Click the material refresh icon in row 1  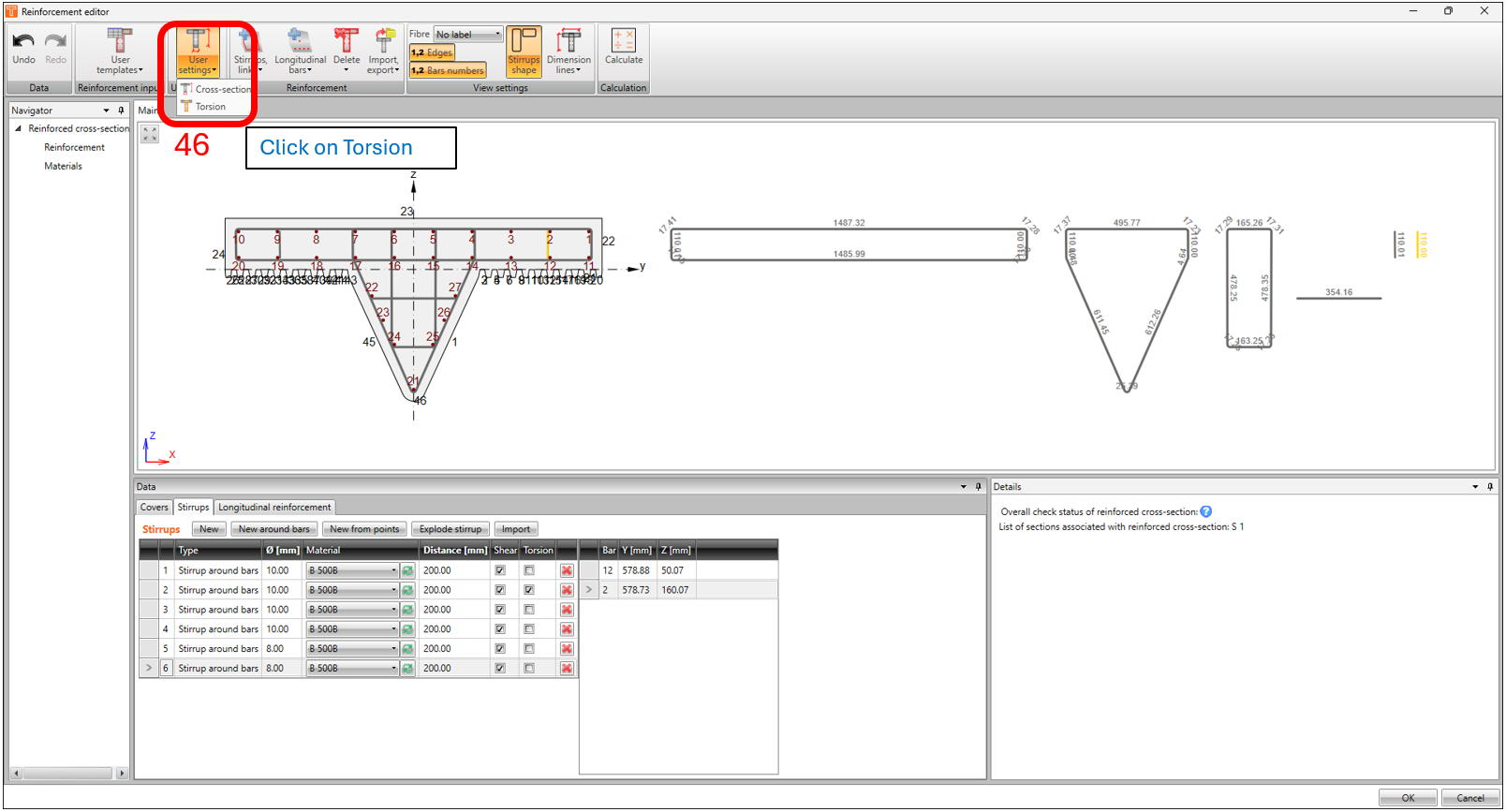point(407,570)
